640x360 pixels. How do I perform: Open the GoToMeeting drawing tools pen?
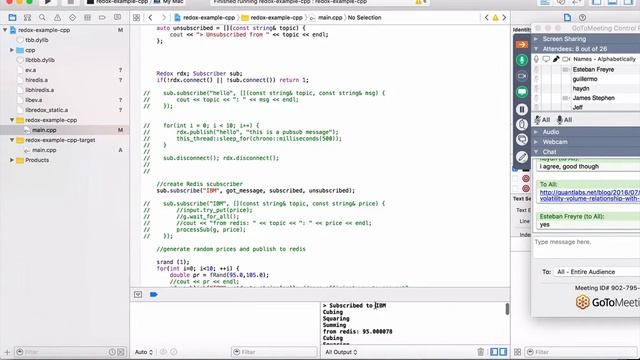coord(522,157)
